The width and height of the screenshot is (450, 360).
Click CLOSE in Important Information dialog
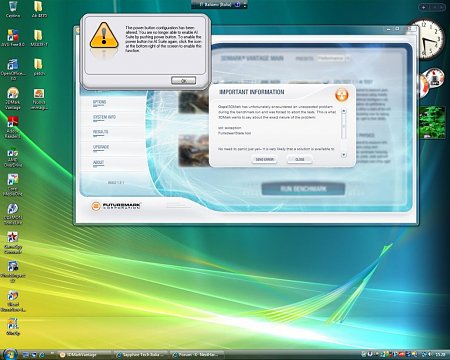tap(300, 159)
